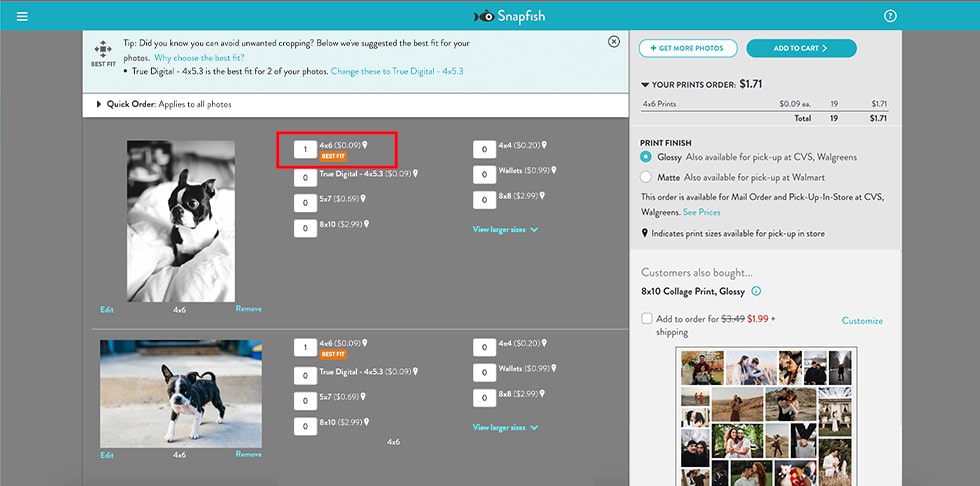Click Customize for collage print
Viewport: 980px width, 486px height.
(x=862, y=320)
